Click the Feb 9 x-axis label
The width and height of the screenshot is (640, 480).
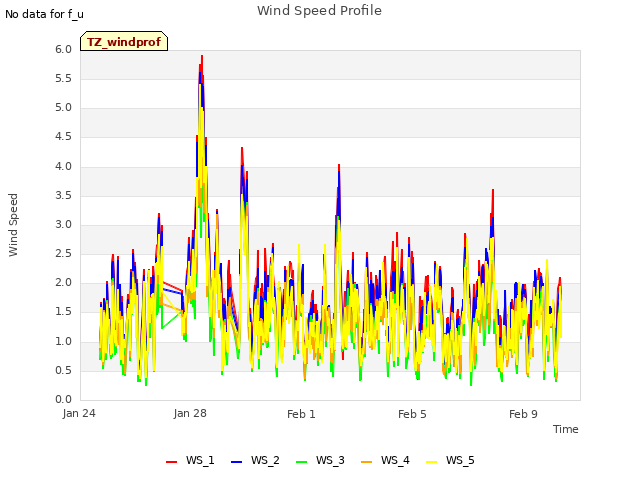(523, 414)
